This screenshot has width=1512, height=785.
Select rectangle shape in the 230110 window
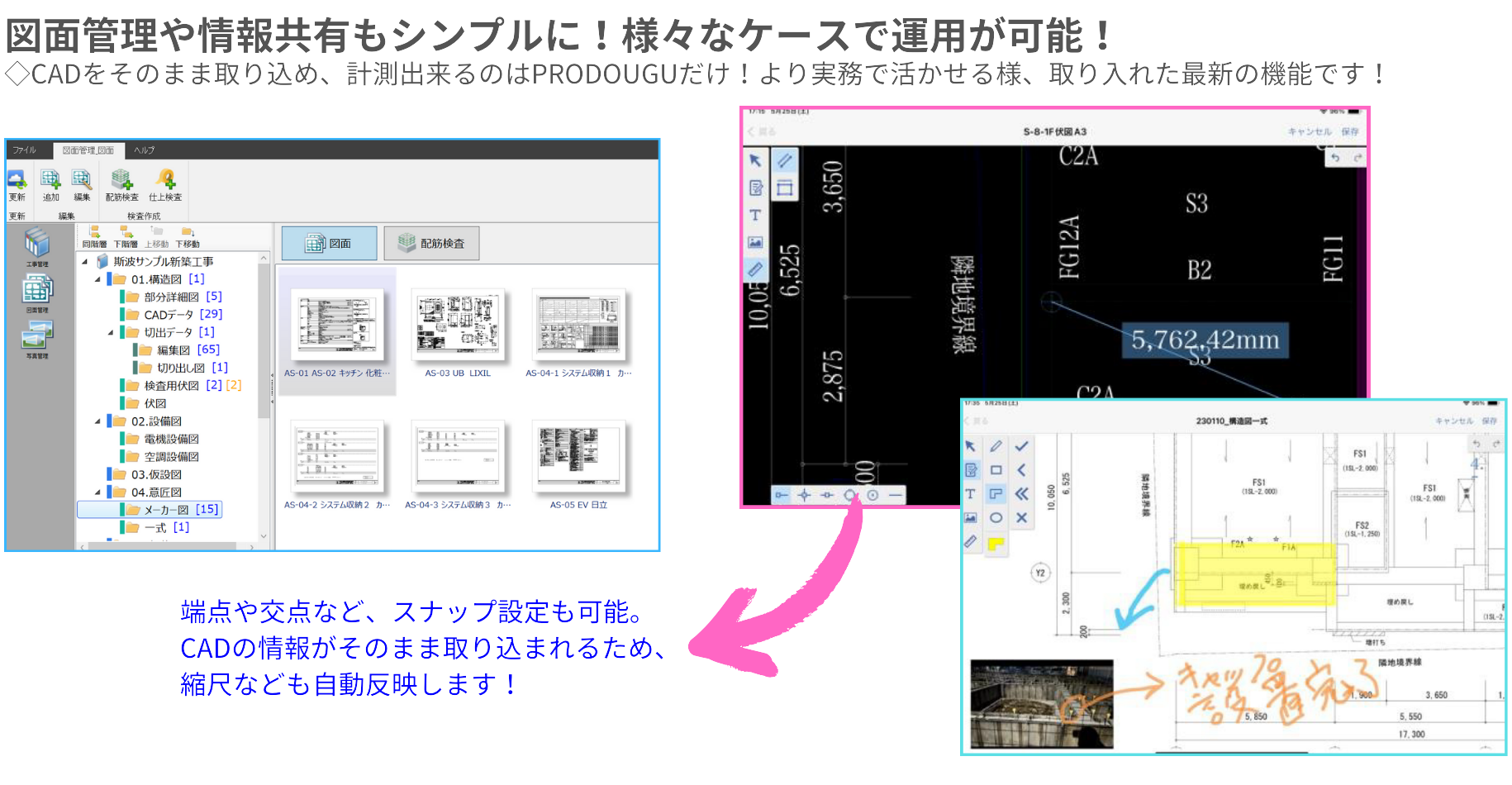[996, 470]
